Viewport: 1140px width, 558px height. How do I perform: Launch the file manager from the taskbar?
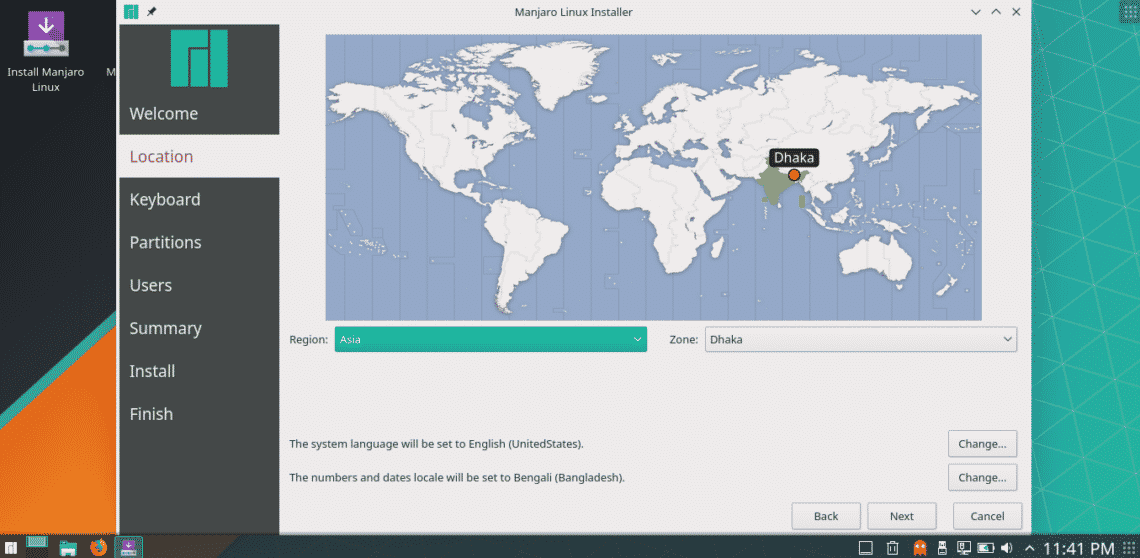pyautogui.click(x=68, y=547)
